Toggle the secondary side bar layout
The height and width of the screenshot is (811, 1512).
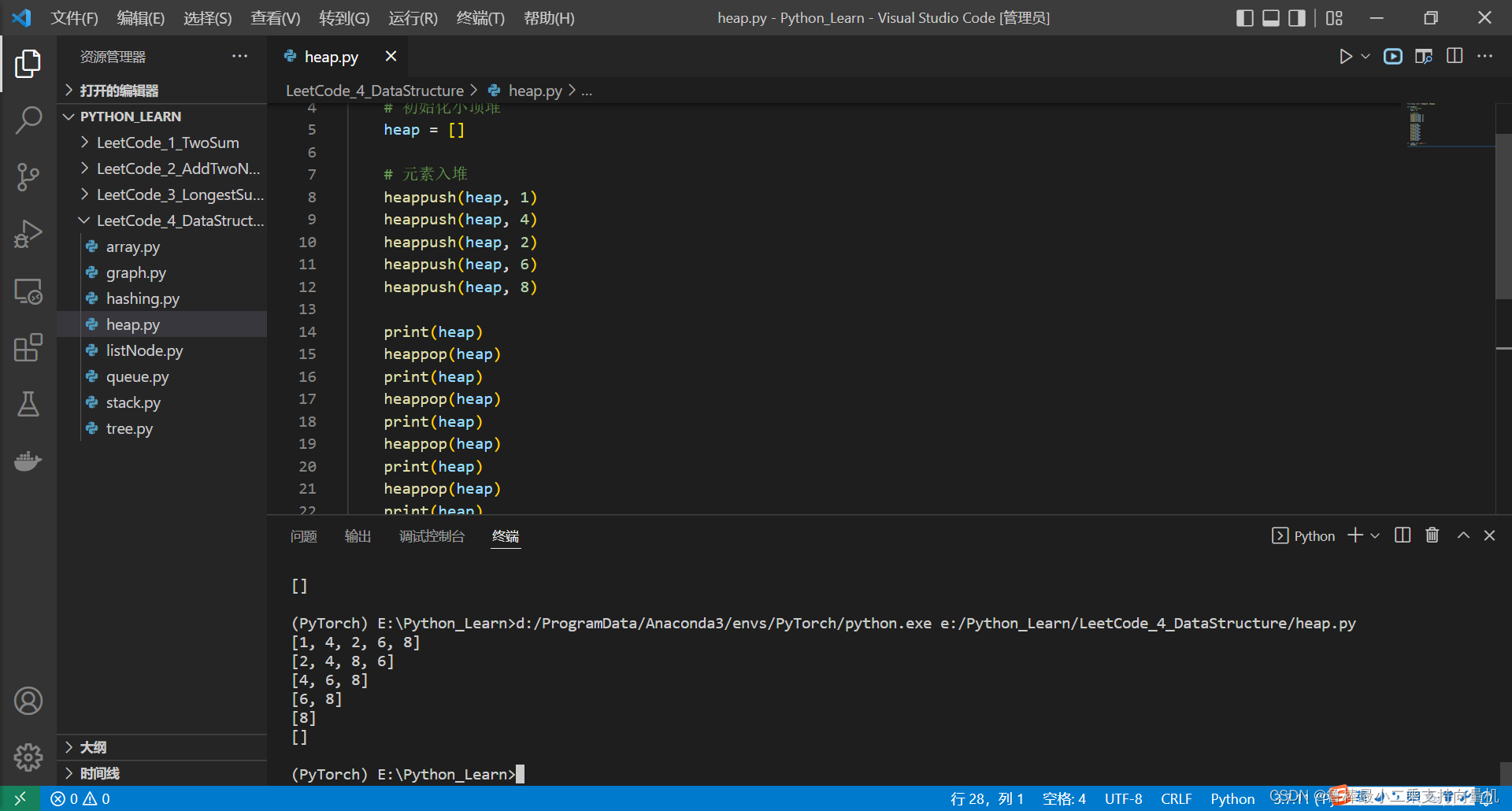1297,18
